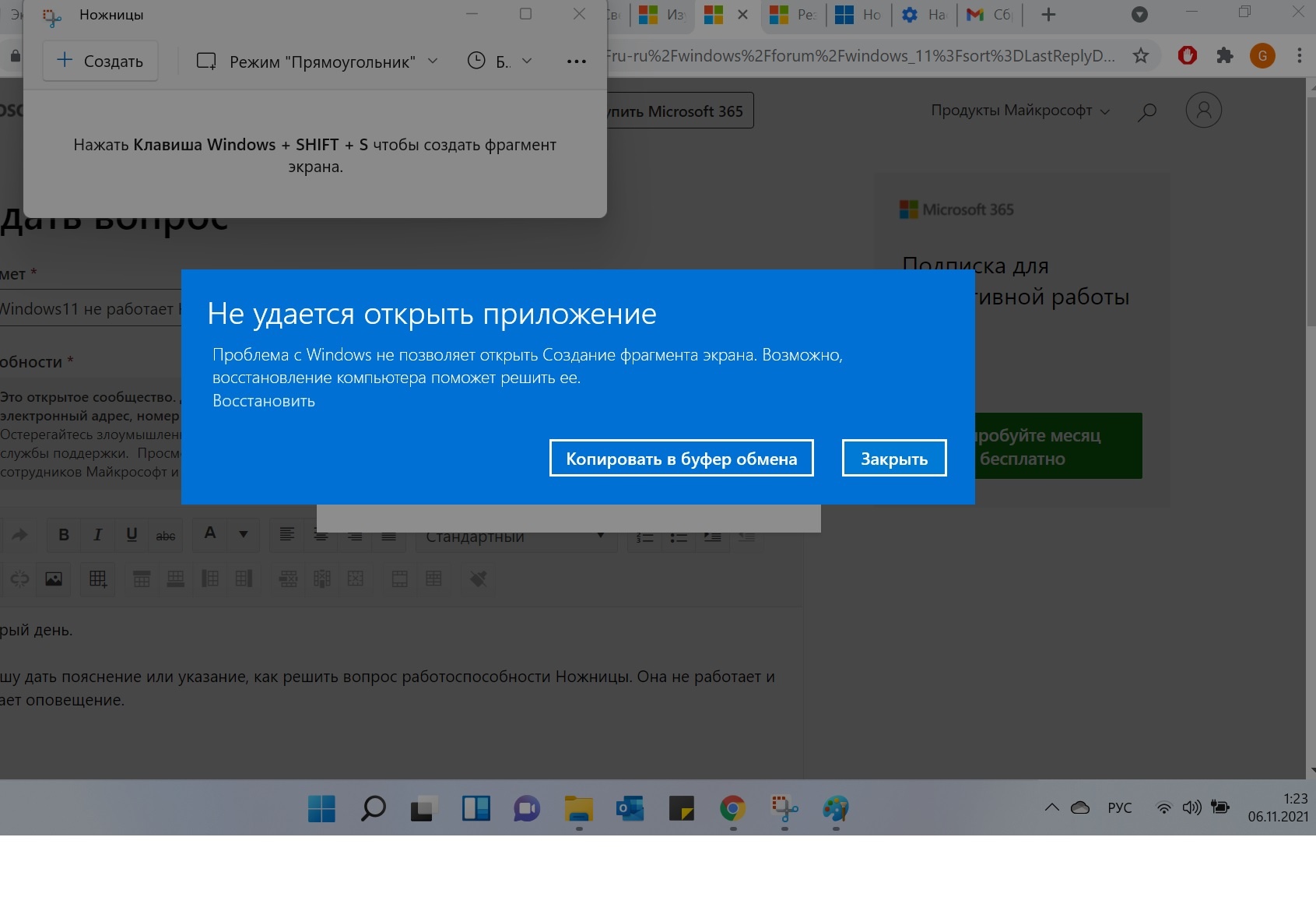Viewport: 1316px width, 911px height.
Task: Justify text in the editor toolbar
Action: [389, 535]
